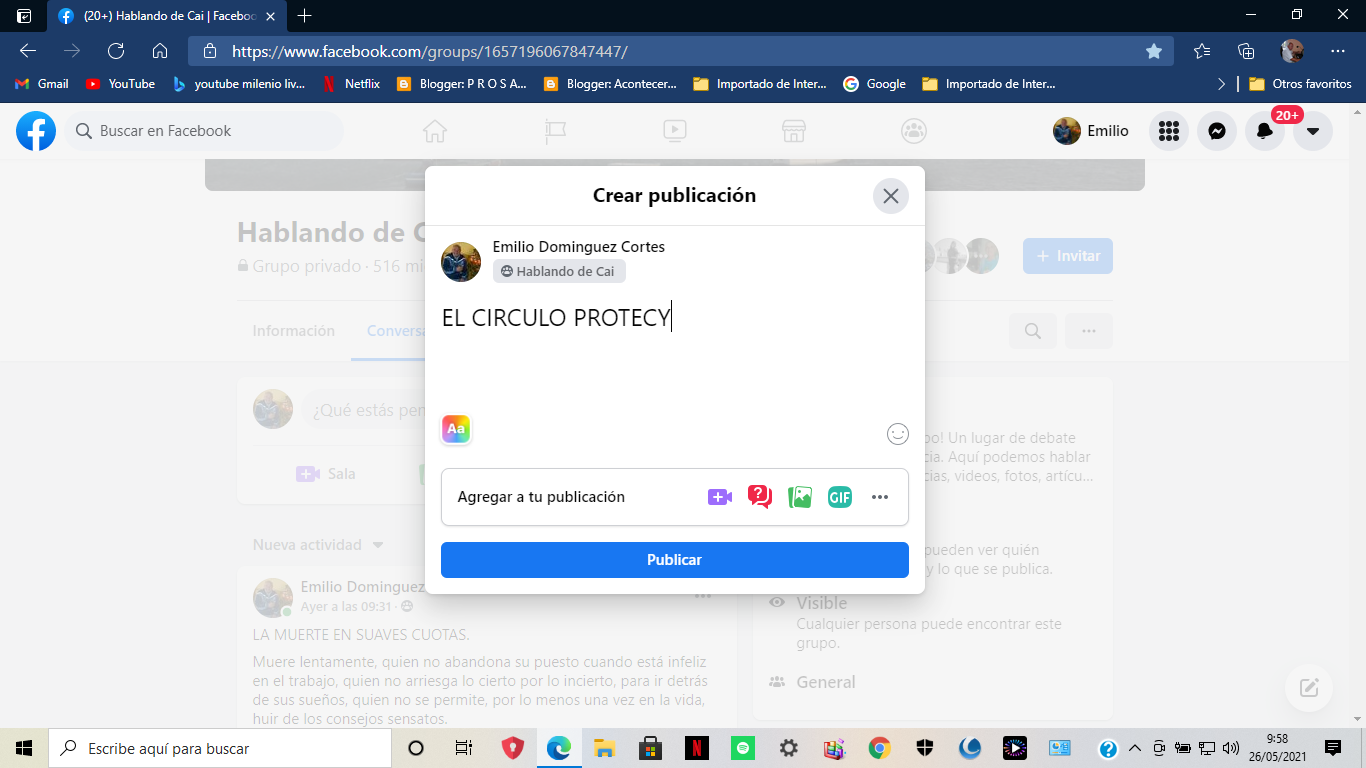Screen dimensions: 1366x768
Task: Add a video room to the post
Action: point(720,497)
